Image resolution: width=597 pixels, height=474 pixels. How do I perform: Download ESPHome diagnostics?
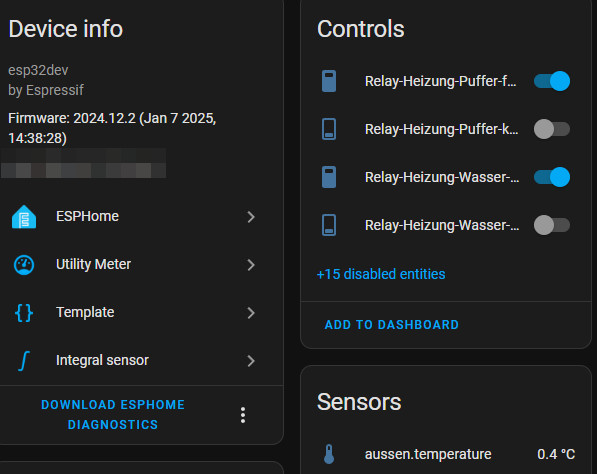(113, 415)
